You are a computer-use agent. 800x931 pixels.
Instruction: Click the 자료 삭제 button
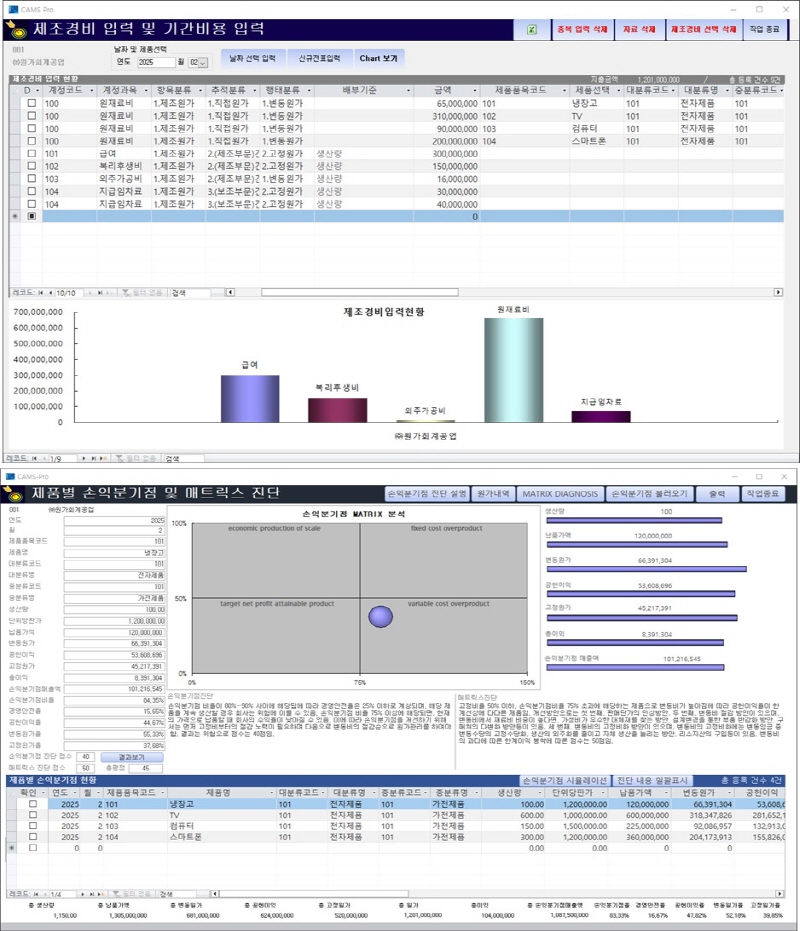639,29
